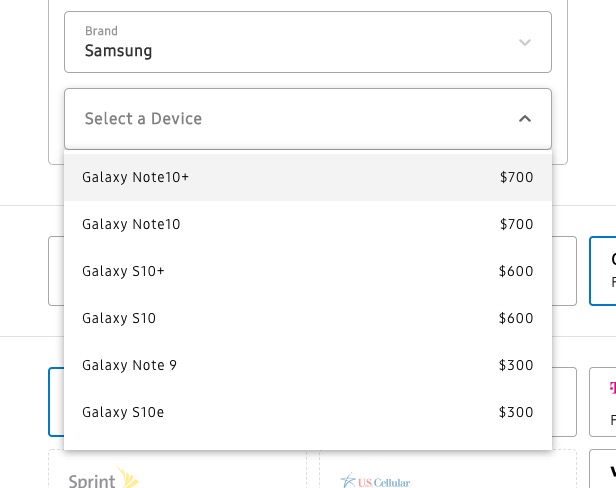Pick Galaxy Note10 device option

tap(131, 224)
